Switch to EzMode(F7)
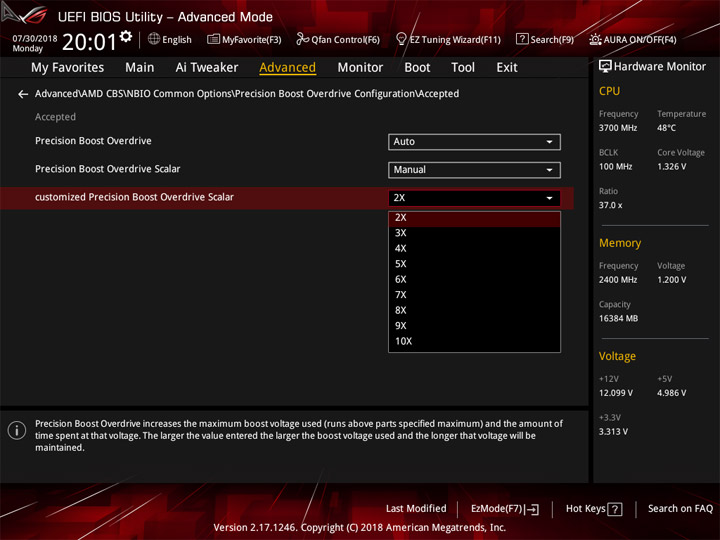The image size is (720, 540). coord(505,509)
